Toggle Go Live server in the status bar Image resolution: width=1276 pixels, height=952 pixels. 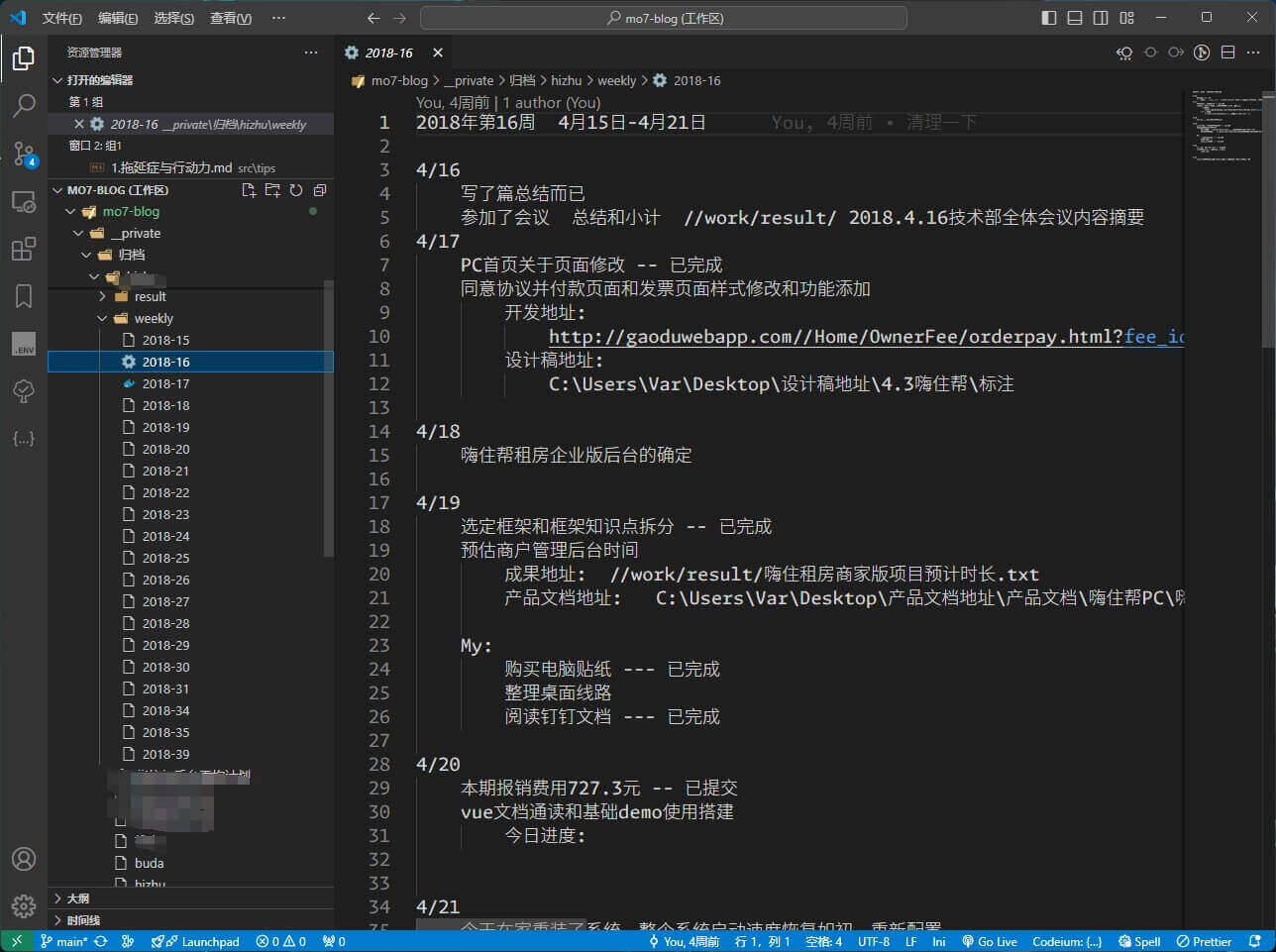pos(989,941)
